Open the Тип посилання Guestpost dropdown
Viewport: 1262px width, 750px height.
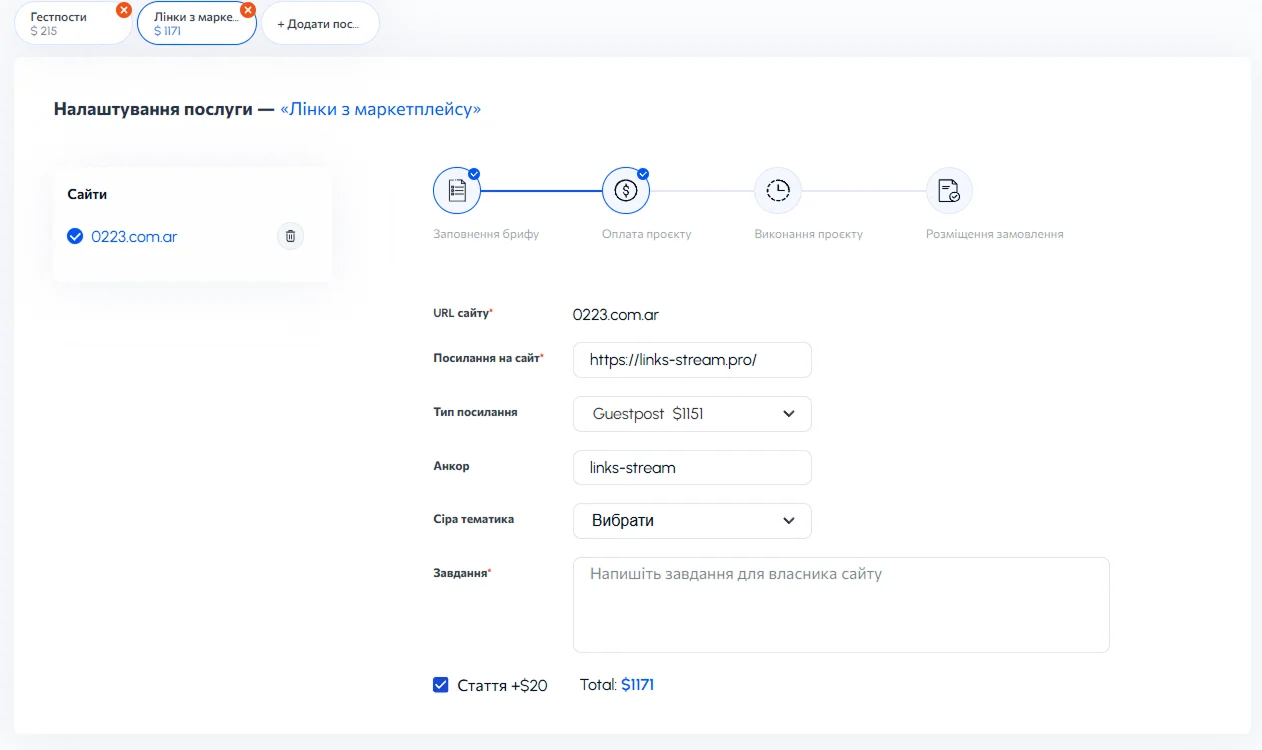[692, 414]
